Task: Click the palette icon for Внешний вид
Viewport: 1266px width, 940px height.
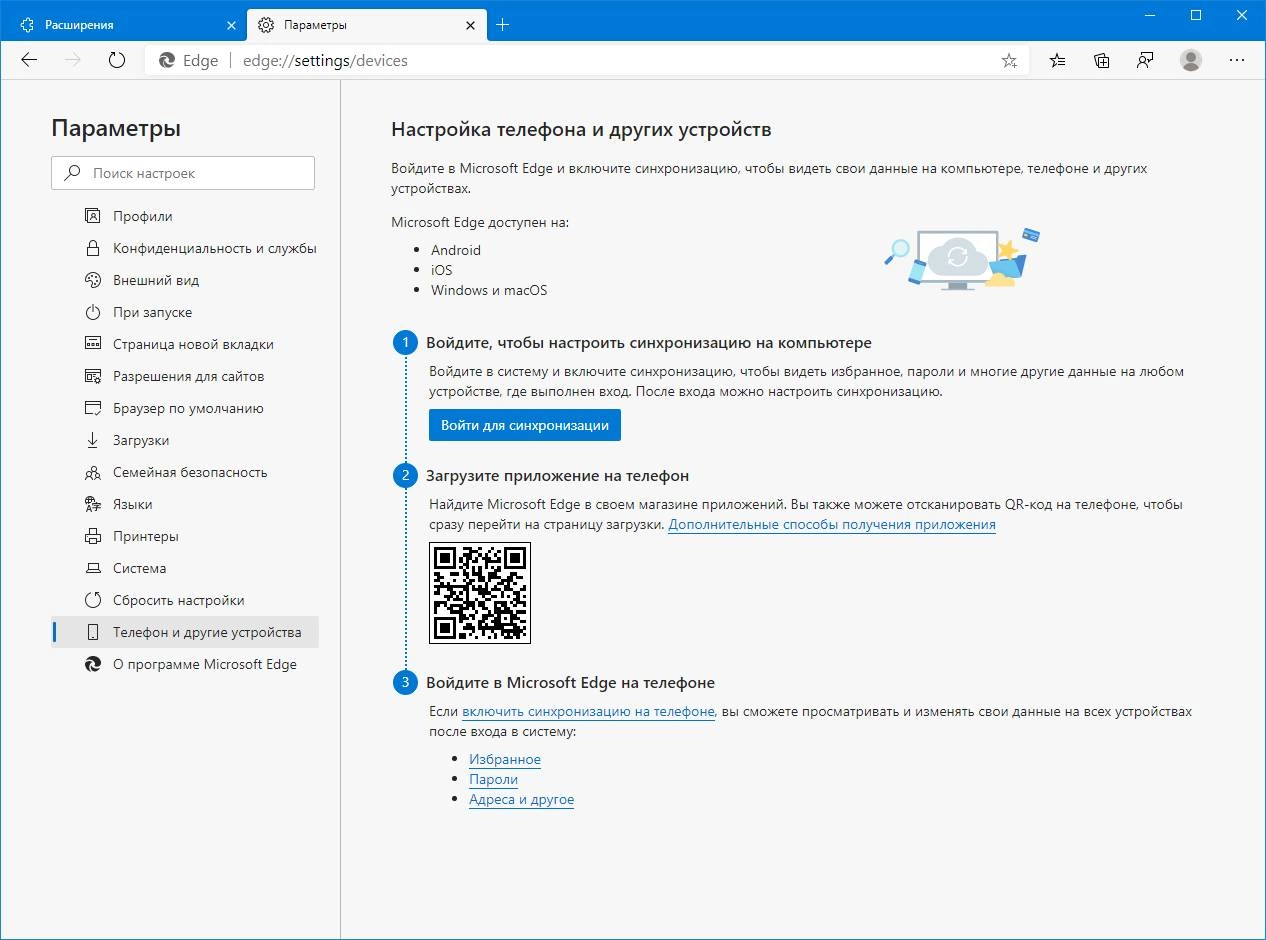Action: (93, 280)
